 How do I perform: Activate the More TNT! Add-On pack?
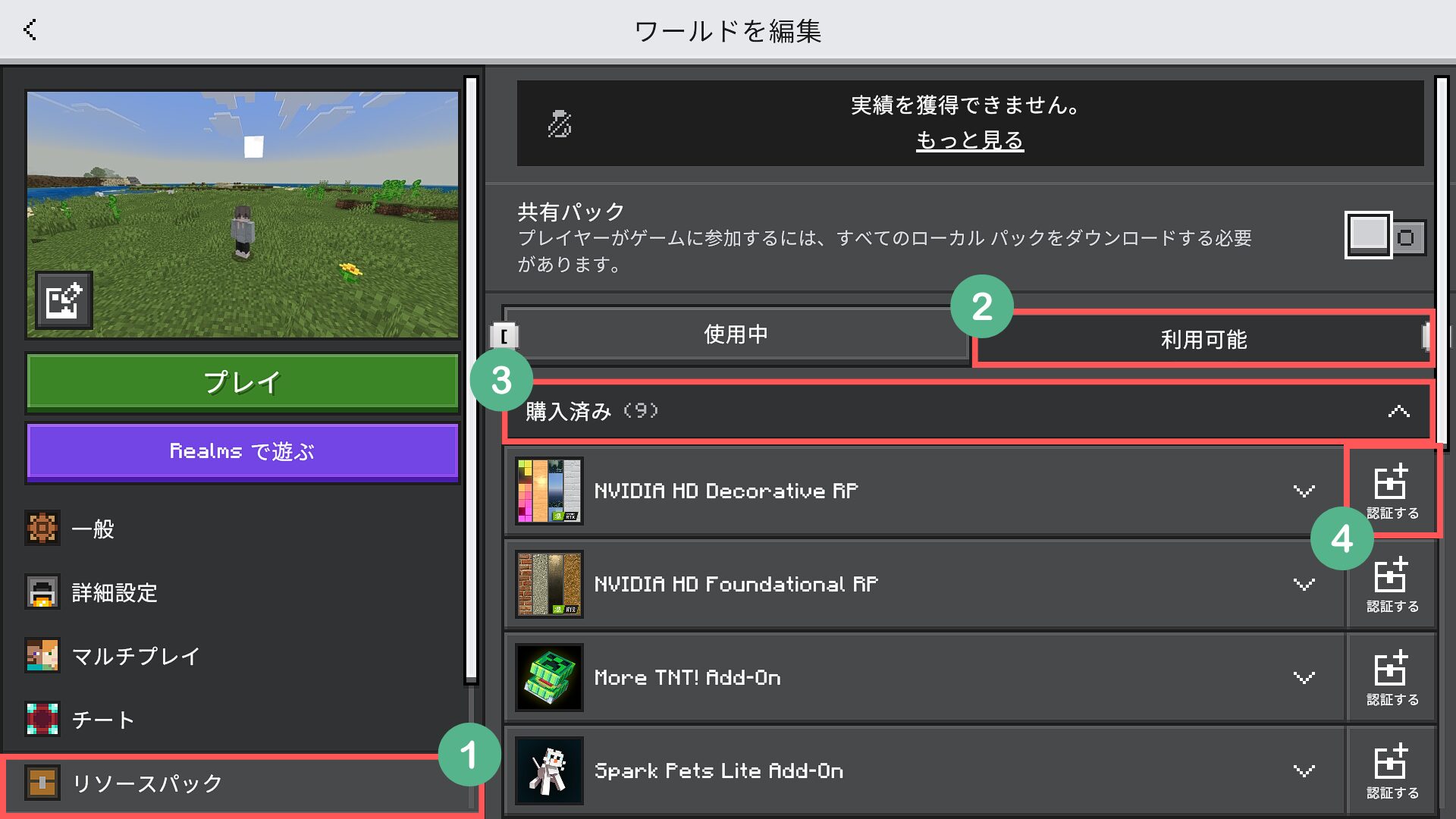coord(1392,678)
